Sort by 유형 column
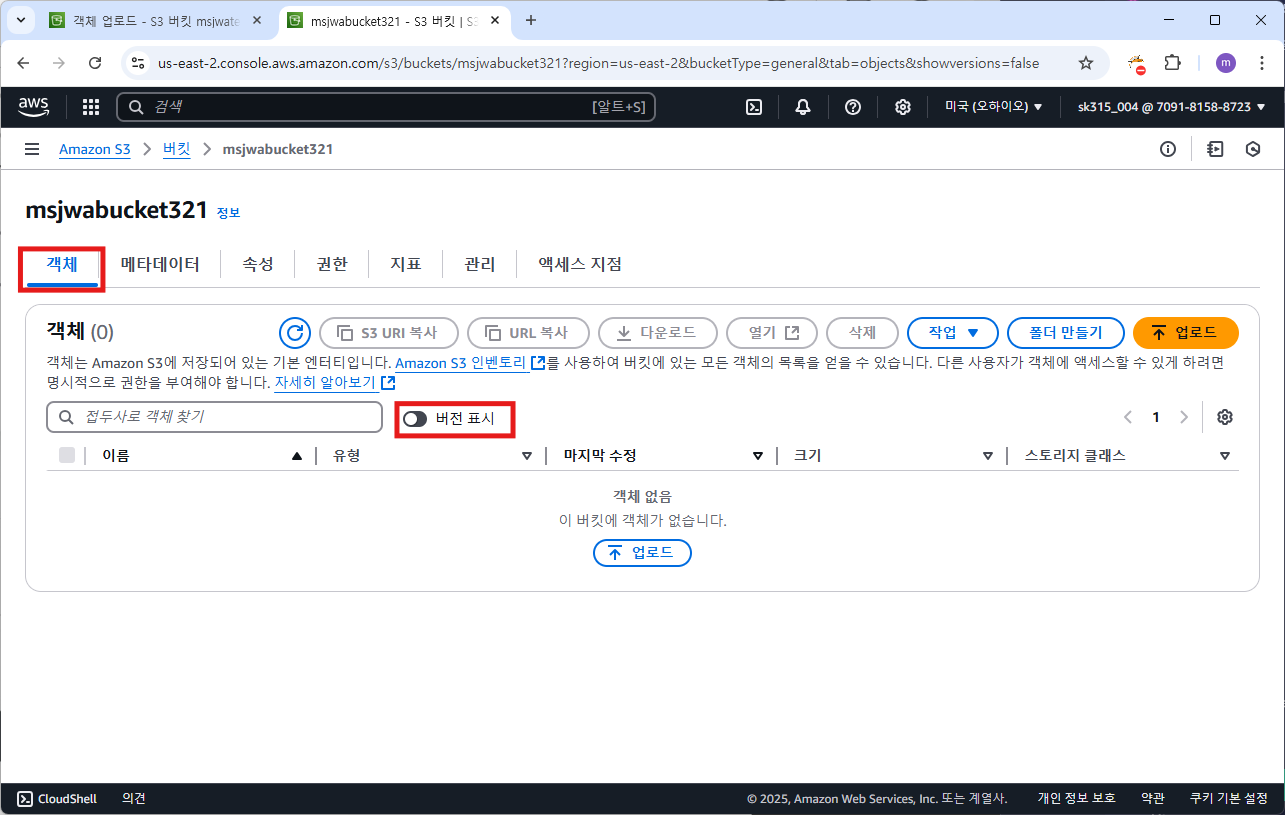1285x815 pixels. pos(527,456)
